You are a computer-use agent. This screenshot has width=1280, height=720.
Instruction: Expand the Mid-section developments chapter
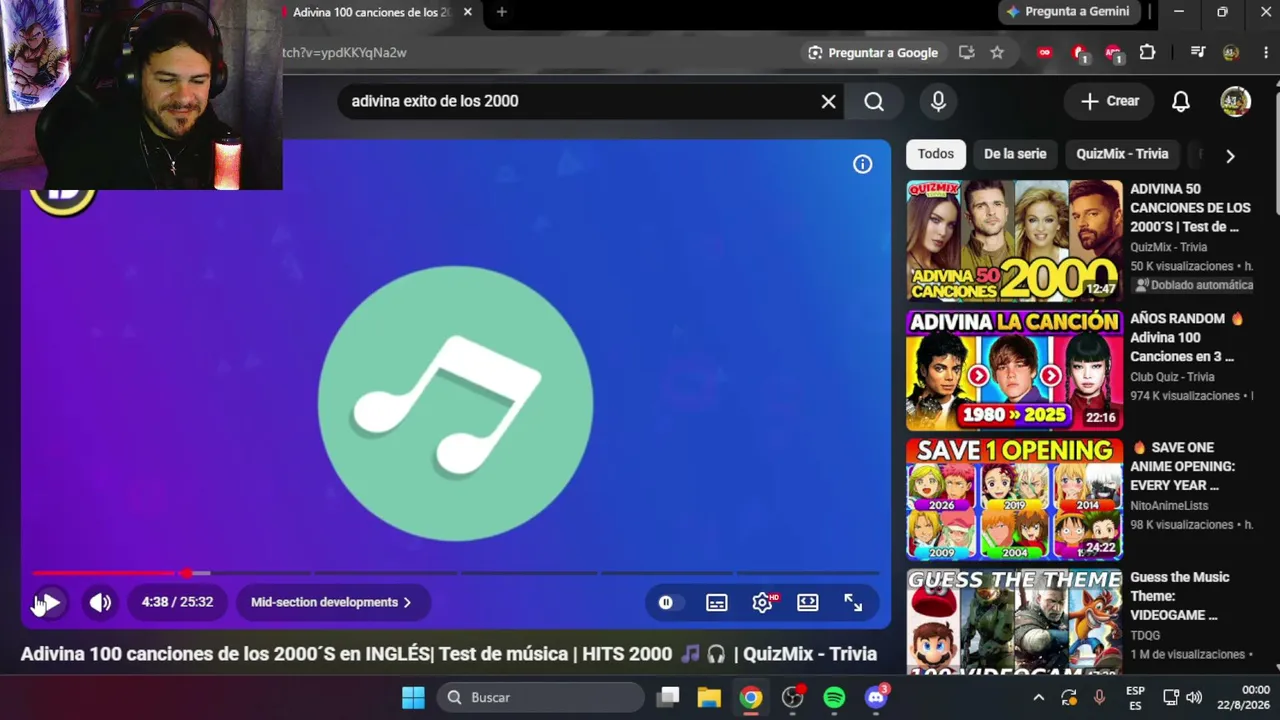pos(331,602)
